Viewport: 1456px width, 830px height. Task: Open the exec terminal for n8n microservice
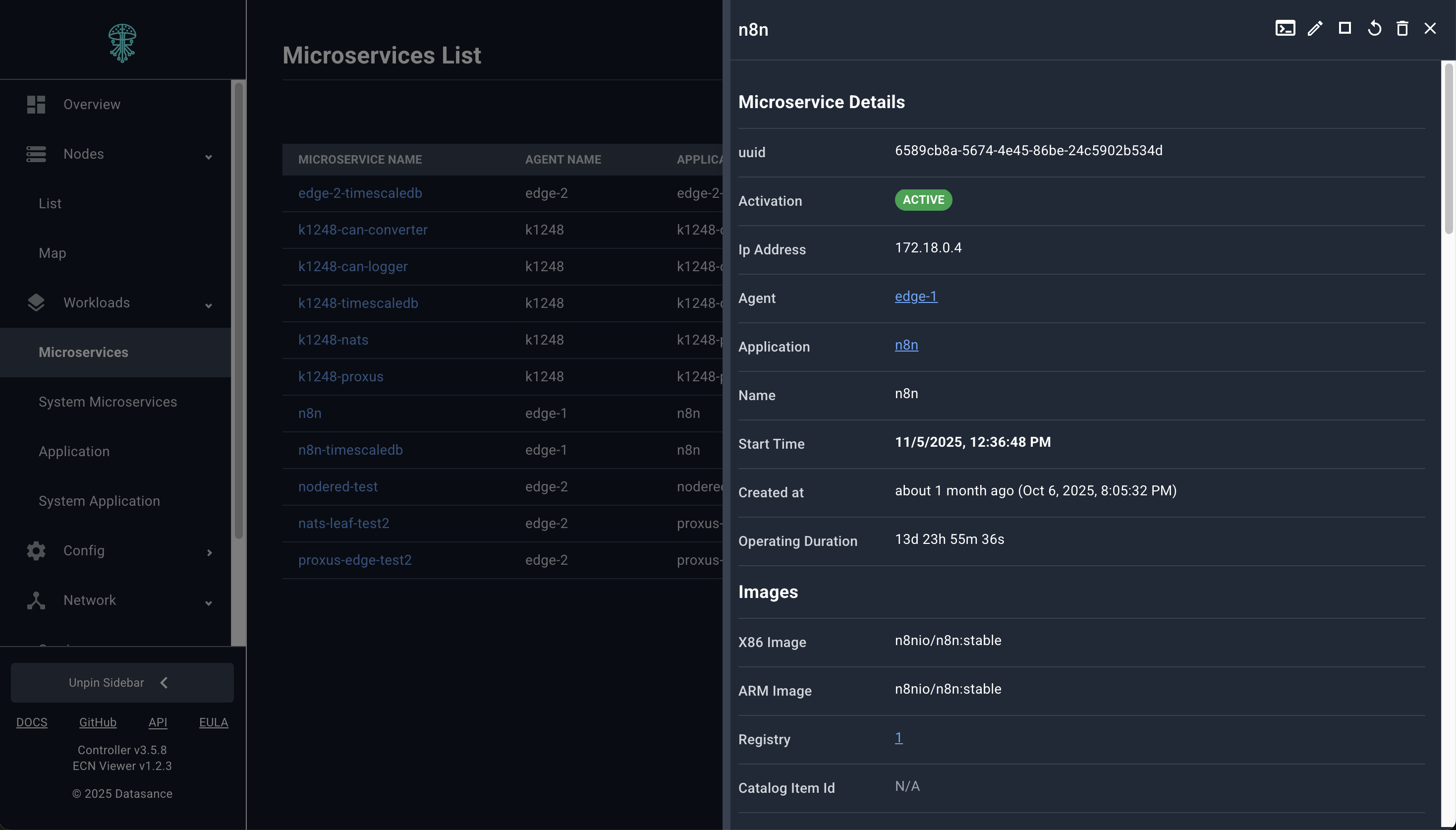coord(1286,28)
